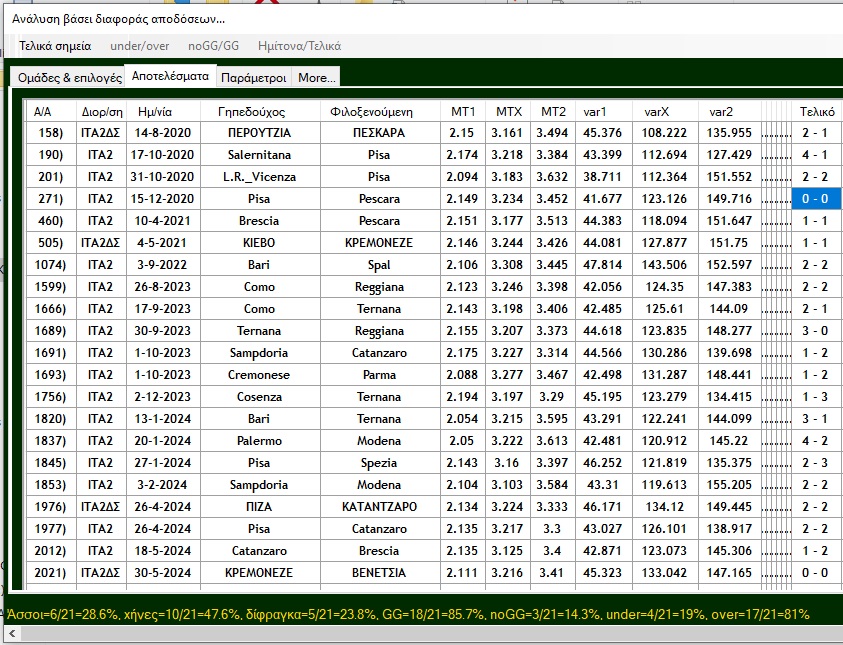Switch to the Ομάδες & επιλογές tab
This screenshot has width=843, height=645.
click(70, 77)
